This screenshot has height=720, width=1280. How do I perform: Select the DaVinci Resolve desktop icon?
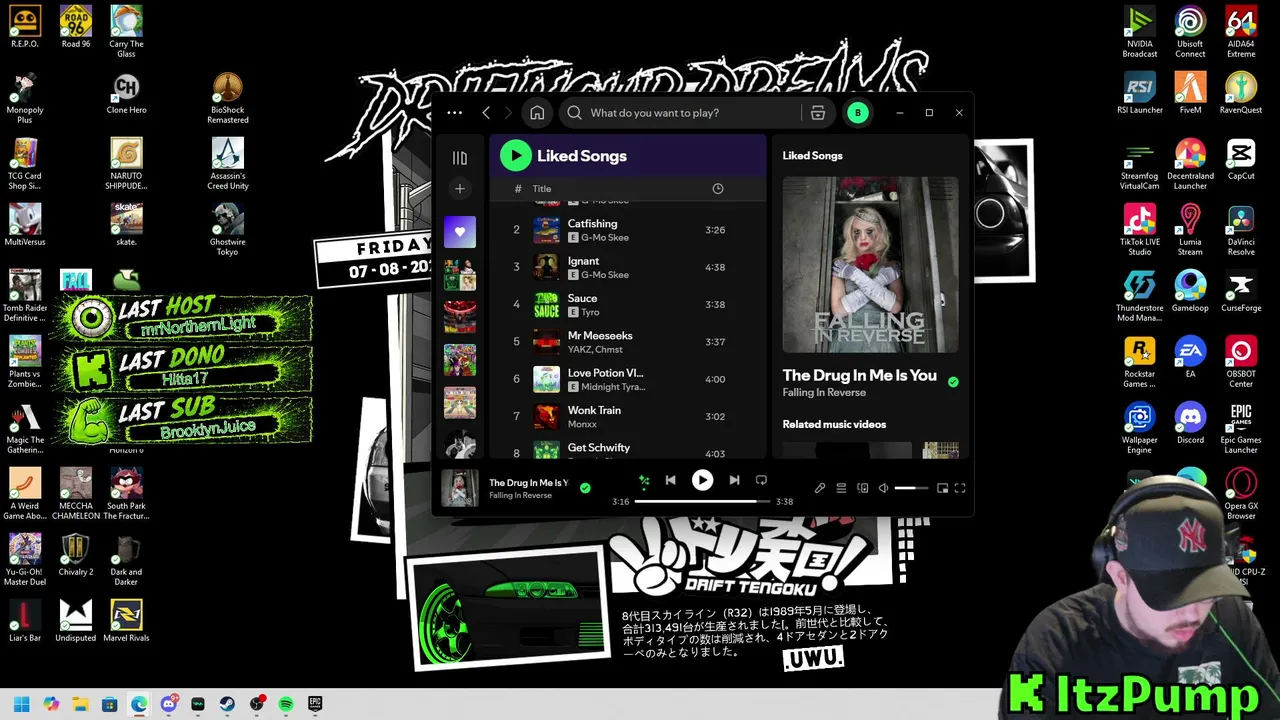tap(1241, 230)
